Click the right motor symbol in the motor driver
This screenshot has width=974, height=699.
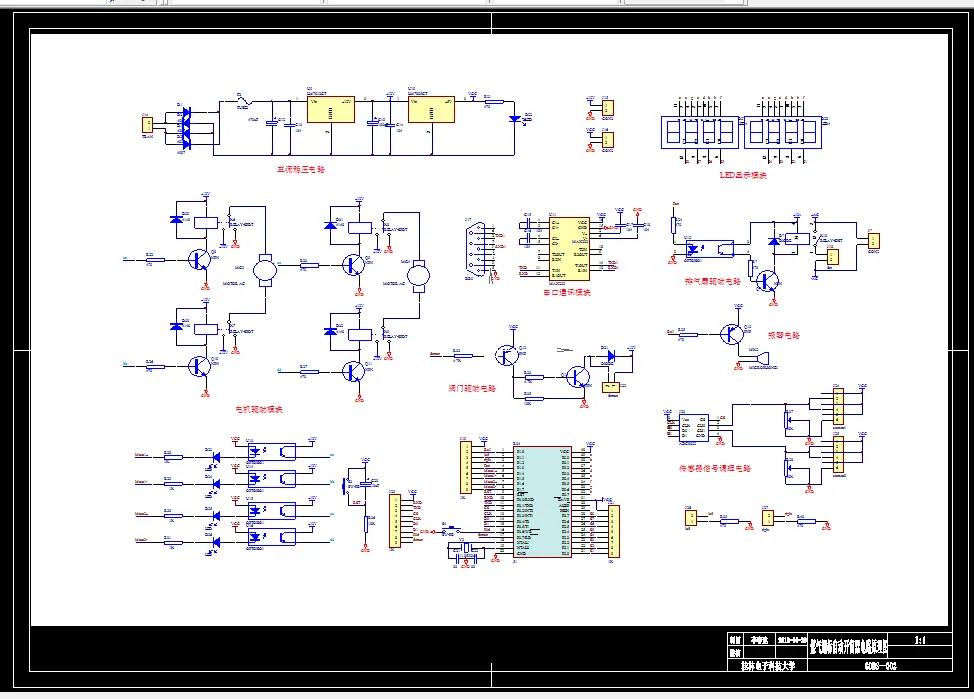click(418, 276)
